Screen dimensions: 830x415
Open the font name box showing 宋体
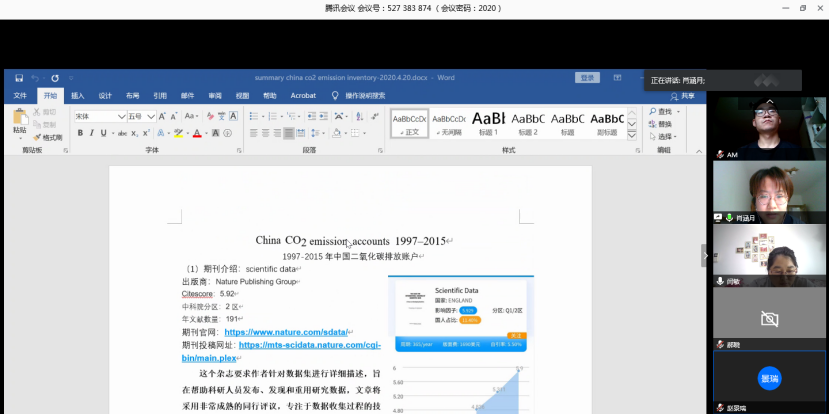click(100, 116)
